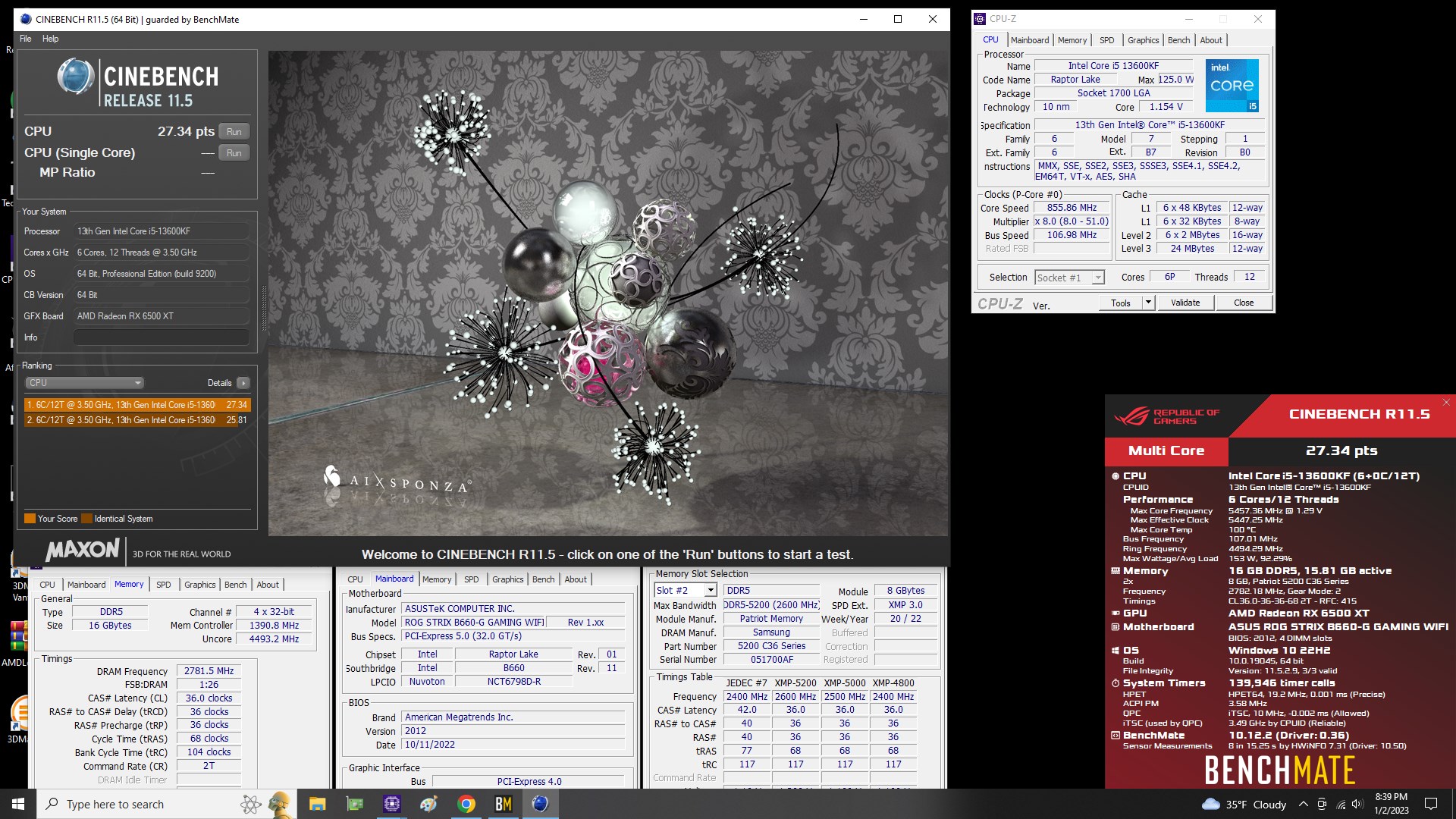This screenshot has height=819, width=1456.
Task: Open the BenchMate BM taskbar icon
Action: [x=504, y=804]
